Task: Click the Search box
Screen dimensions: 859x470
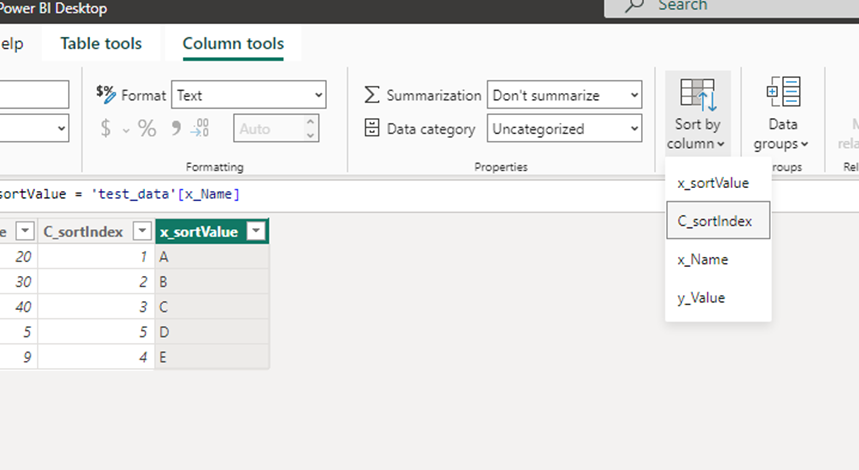Action: coord(731,7)
